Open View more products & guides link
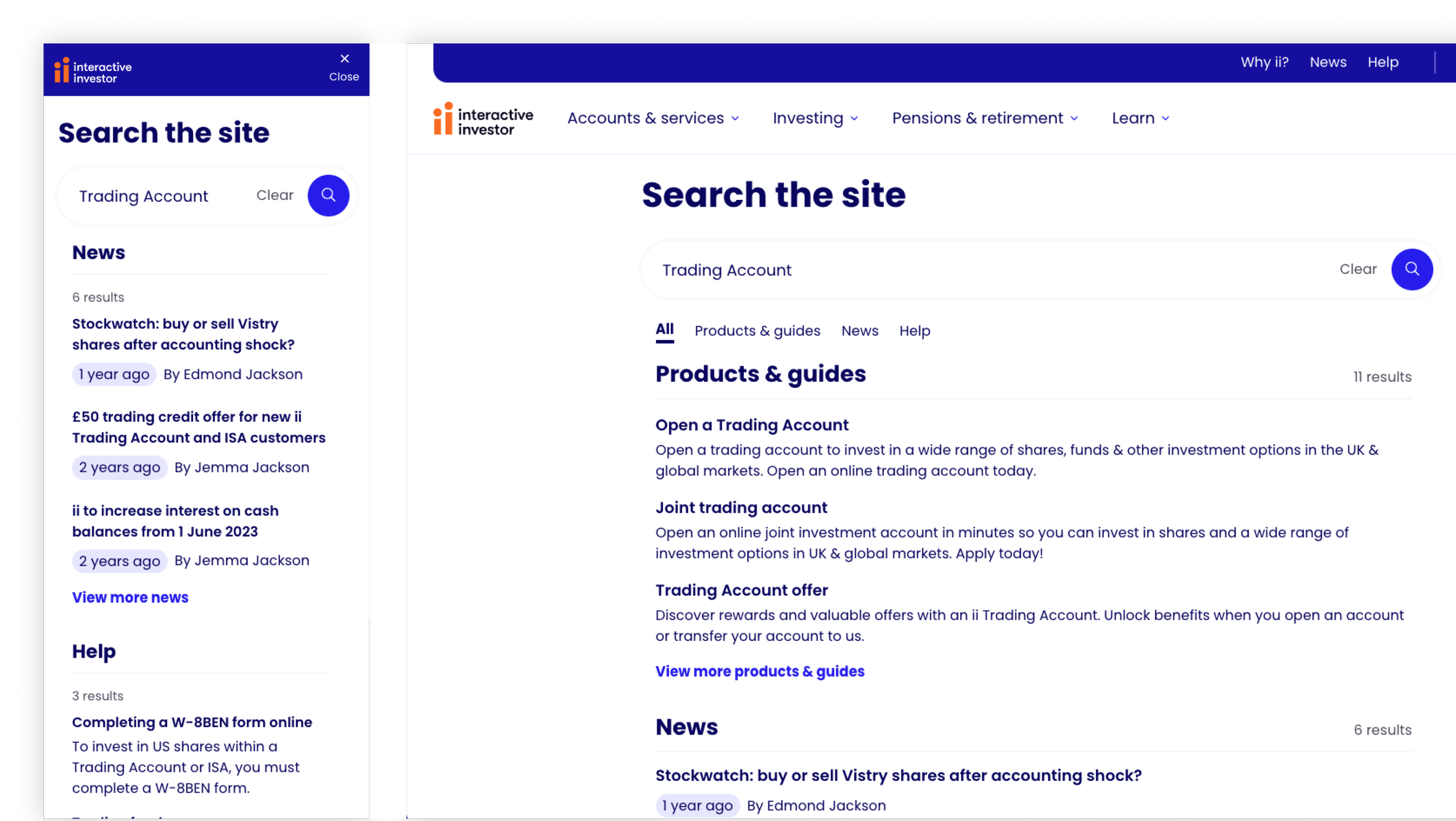This screenshot has height=821, width=1456. [x=760, y=671]
